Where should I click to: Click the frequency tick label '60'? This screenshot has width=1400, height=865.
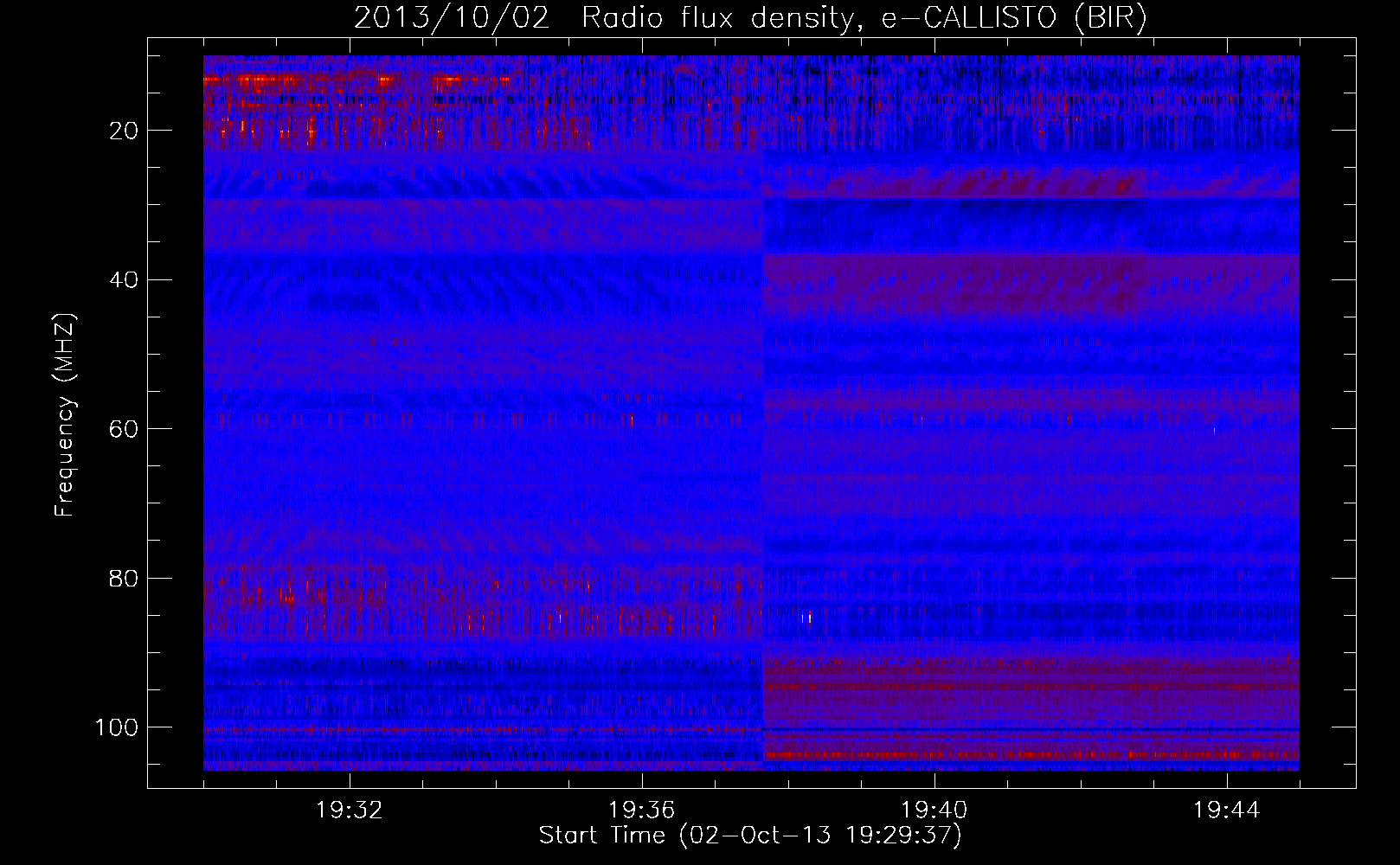pos(124,429)
